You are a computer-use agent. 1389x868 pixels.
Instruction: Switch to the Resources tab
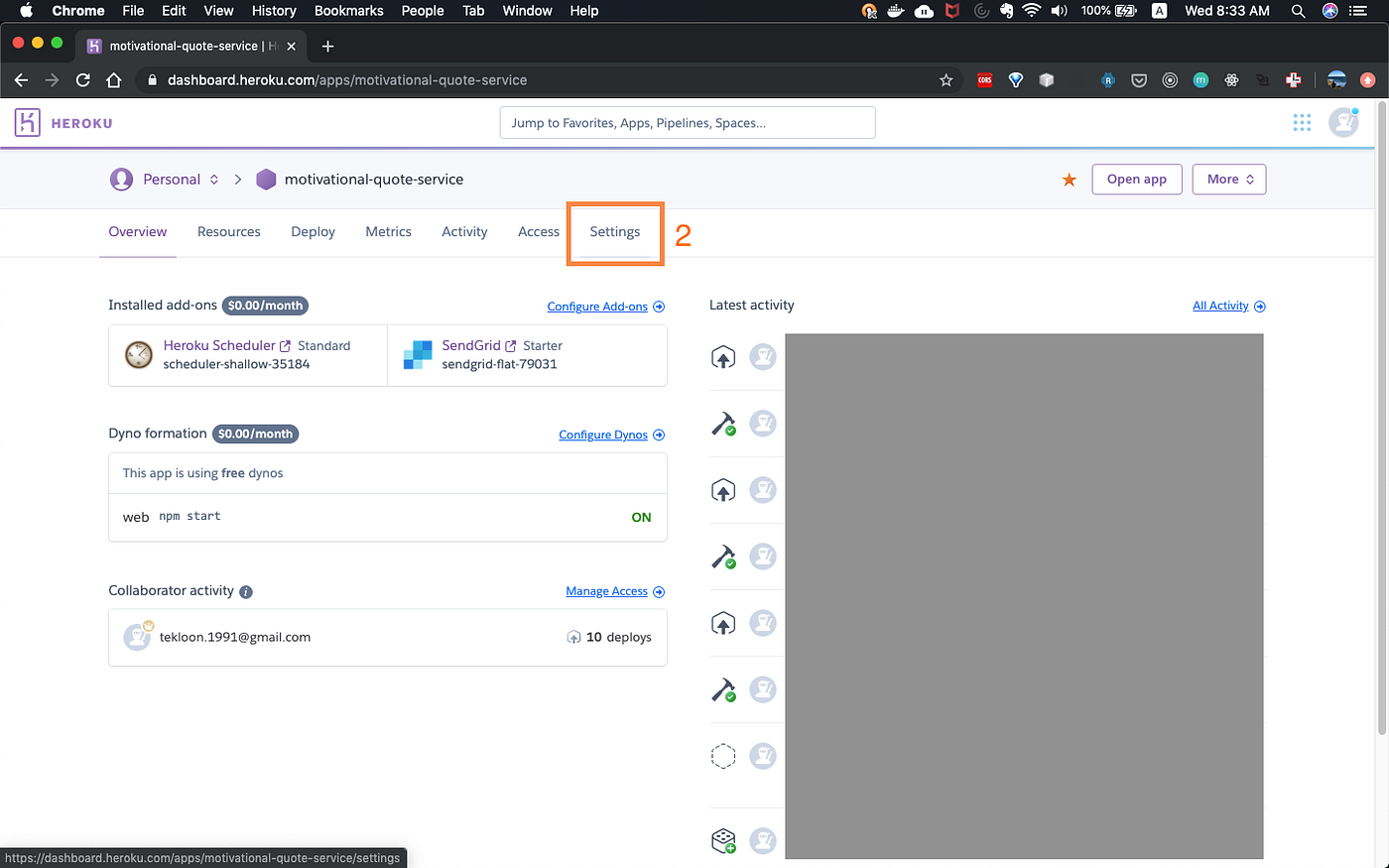tap(229, 232)
